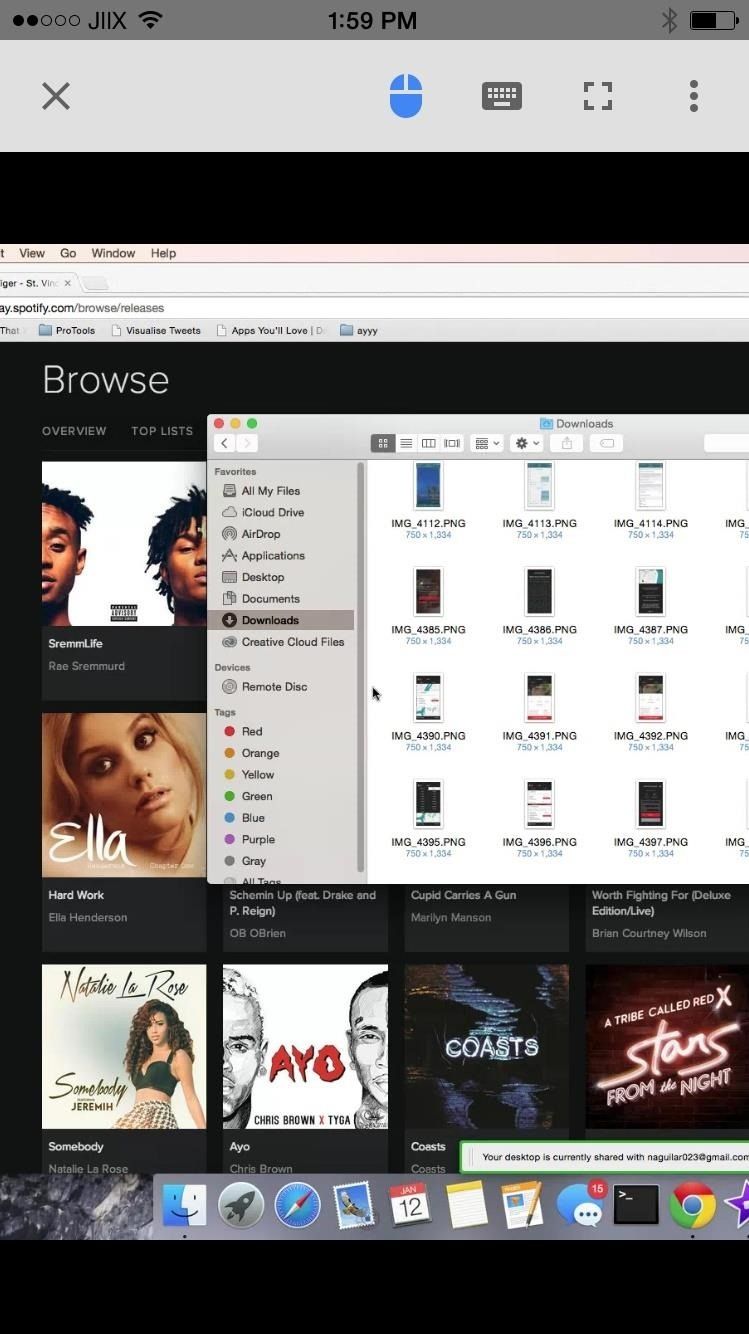Open the Window menu in menu bar
The width and height of the screenshot is (749, 1334).
[113, 253]
